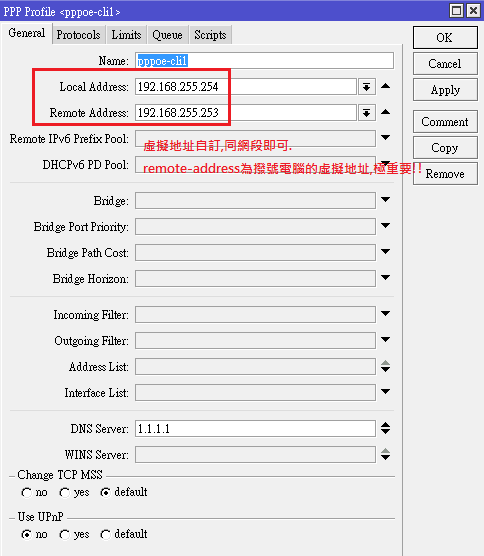This screenshot has height=556, width=484.
Task: Apply the profile changes
Action: 445,90
